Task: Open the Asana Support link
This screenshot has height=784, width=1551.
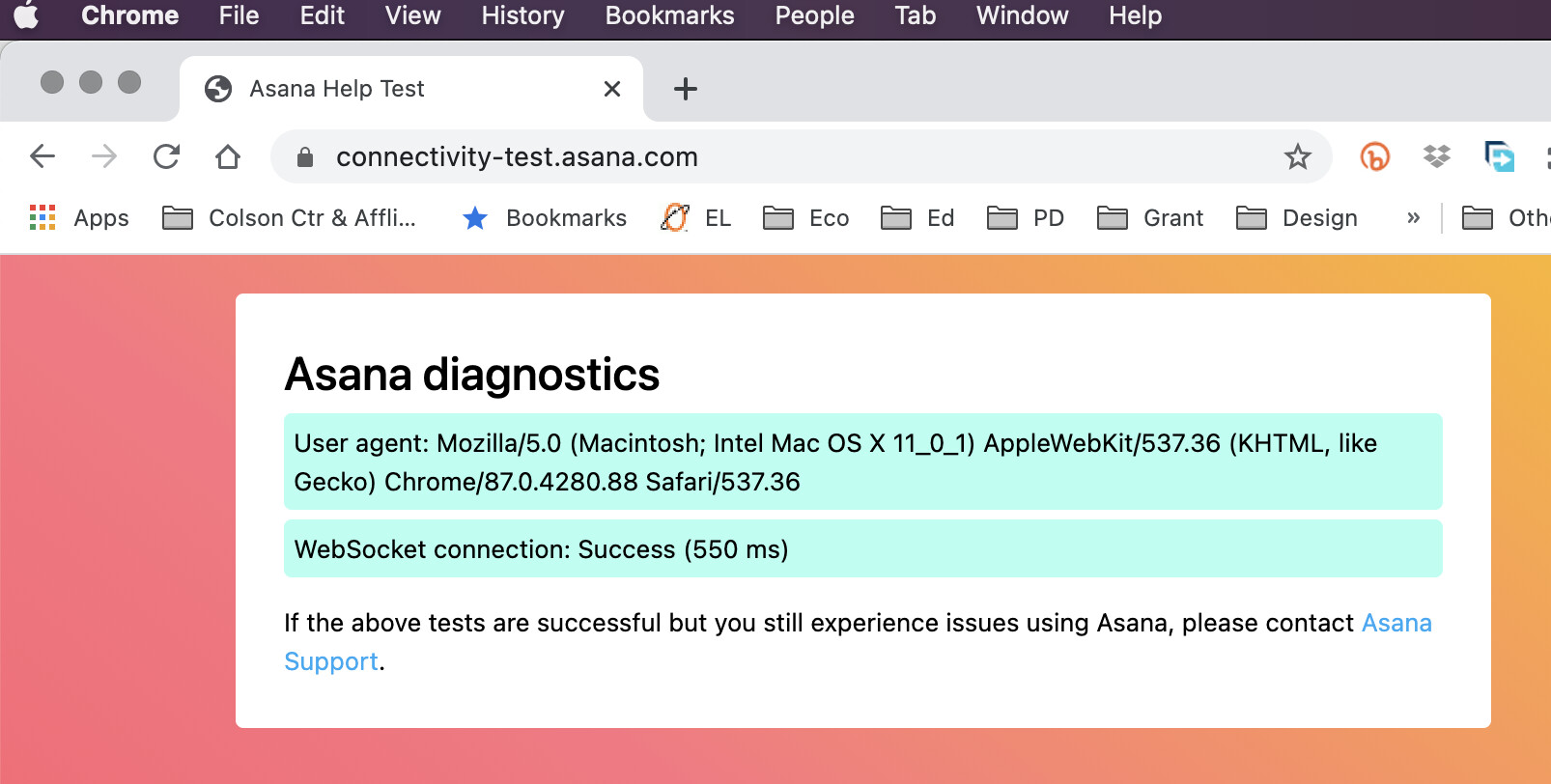Action: (1396, 623)
